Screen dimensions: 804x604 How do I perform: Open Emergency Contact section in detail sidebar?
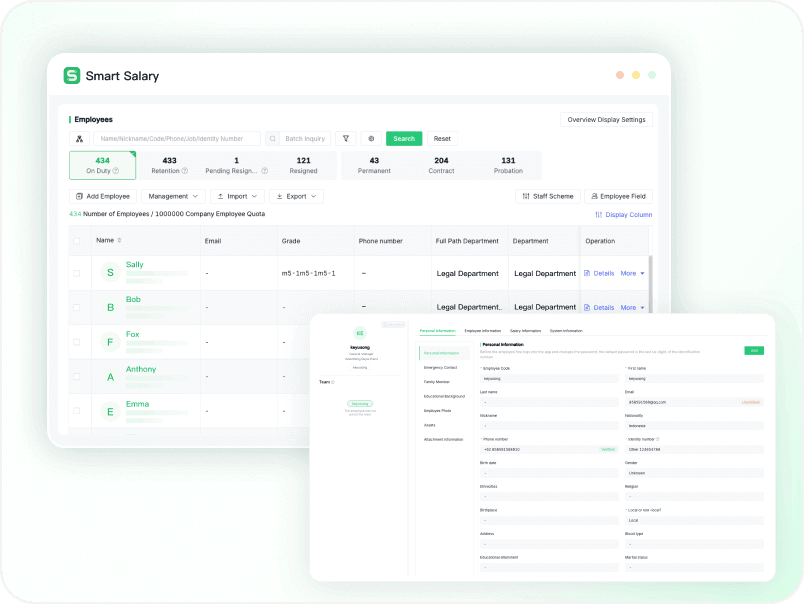440,368
